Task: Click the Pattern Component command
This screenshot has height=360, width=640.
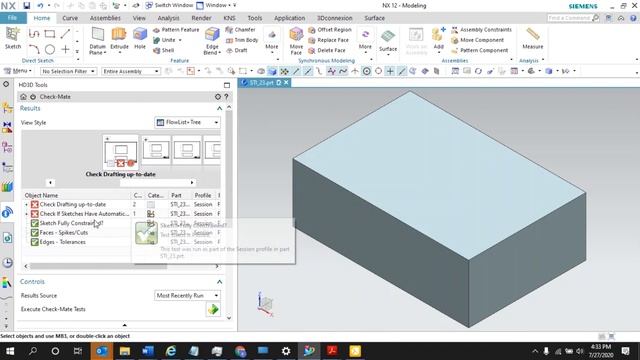Action: (480, 50)
